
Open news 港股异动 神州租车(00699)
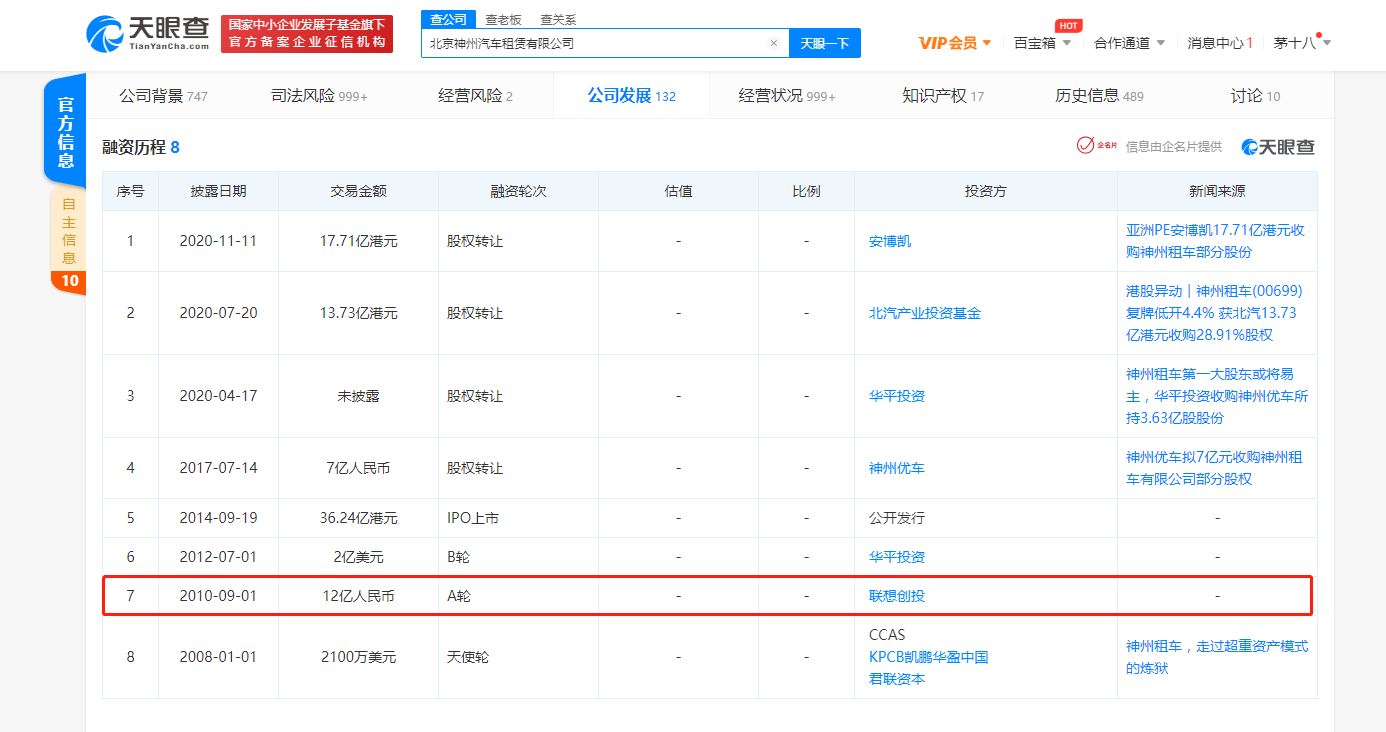coord(1214,313)
